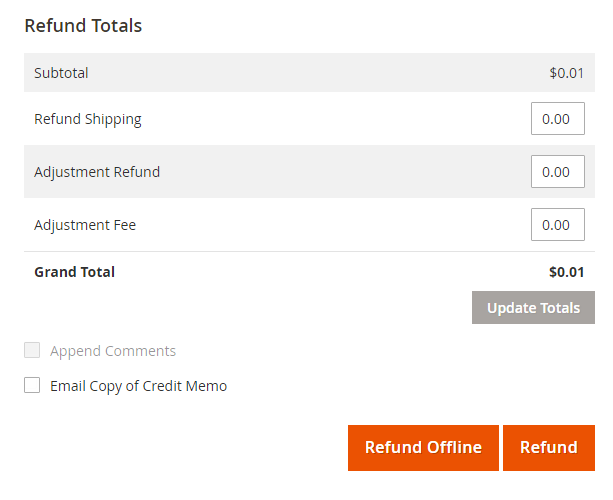Select the Adjustment Fee amount field
Screen dimensions: 613x500
point(557,225)
